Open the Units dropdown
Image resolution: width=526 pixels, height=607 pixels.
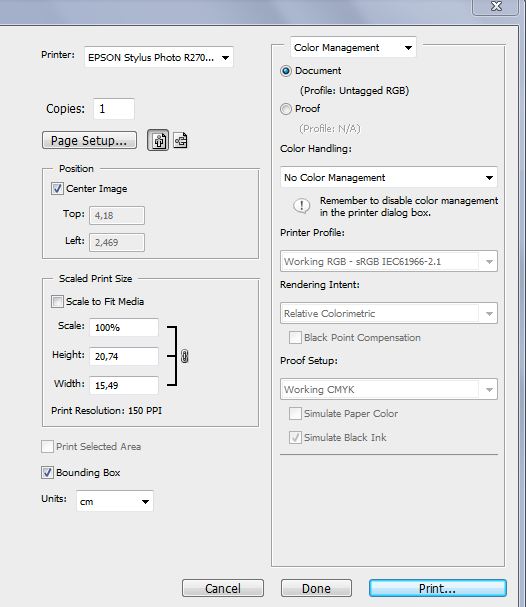[115, 501]
